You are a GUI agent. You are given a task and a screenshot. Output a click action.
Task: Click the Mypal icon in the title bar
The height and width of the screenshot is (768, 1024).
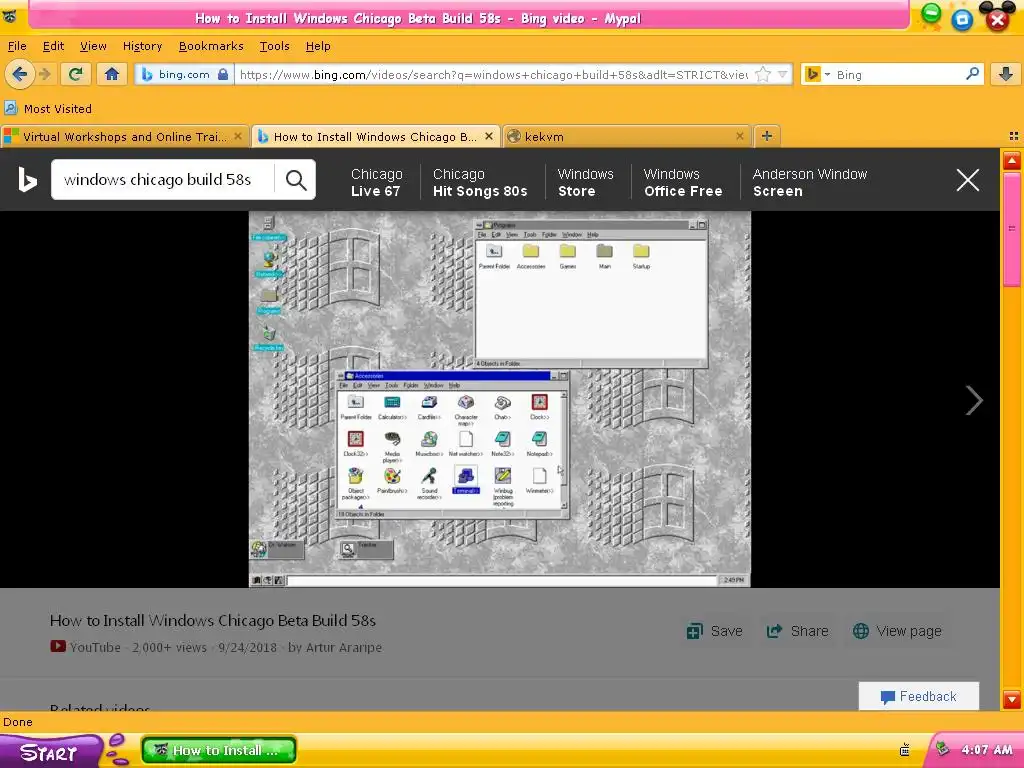pos(10,16)
